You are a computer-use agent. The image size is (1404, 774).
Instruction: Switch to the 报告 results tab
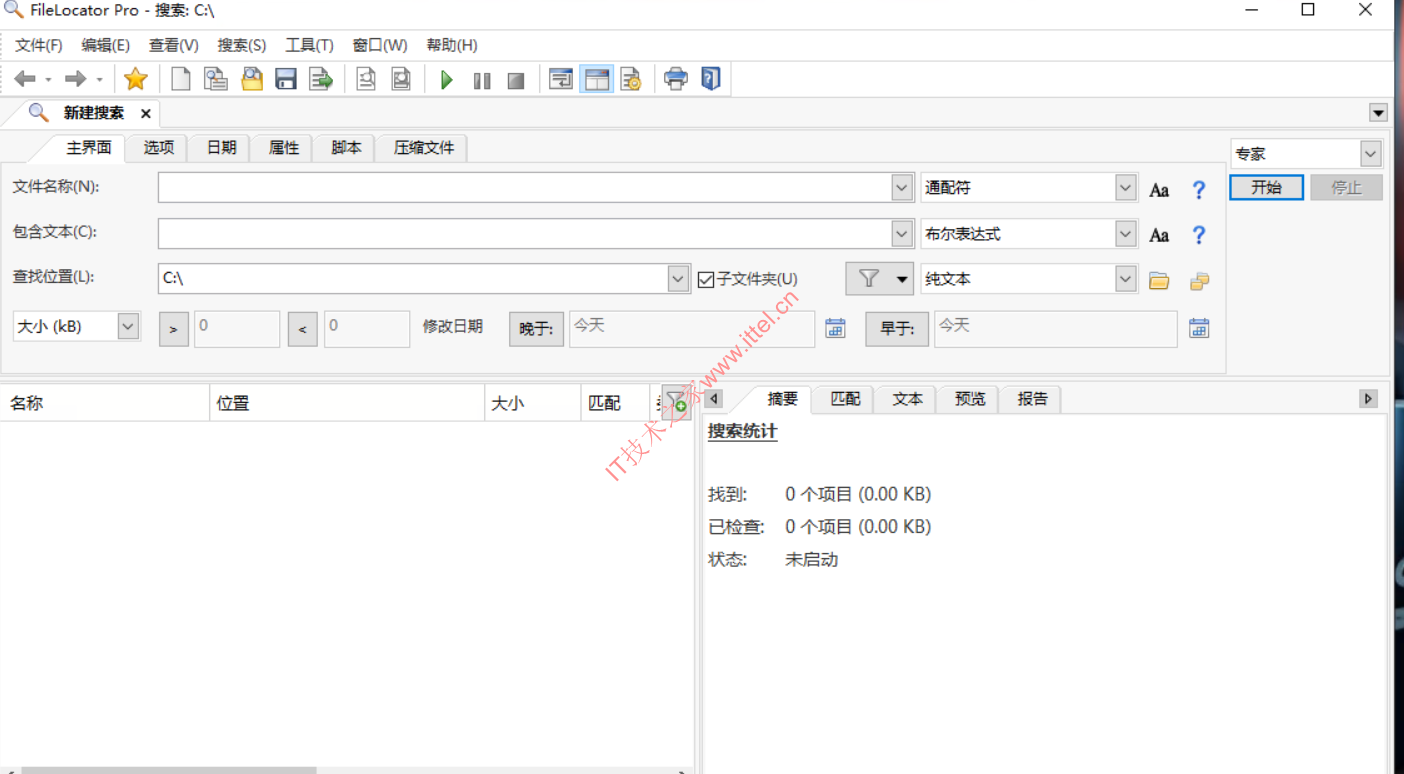[1032, 399]
